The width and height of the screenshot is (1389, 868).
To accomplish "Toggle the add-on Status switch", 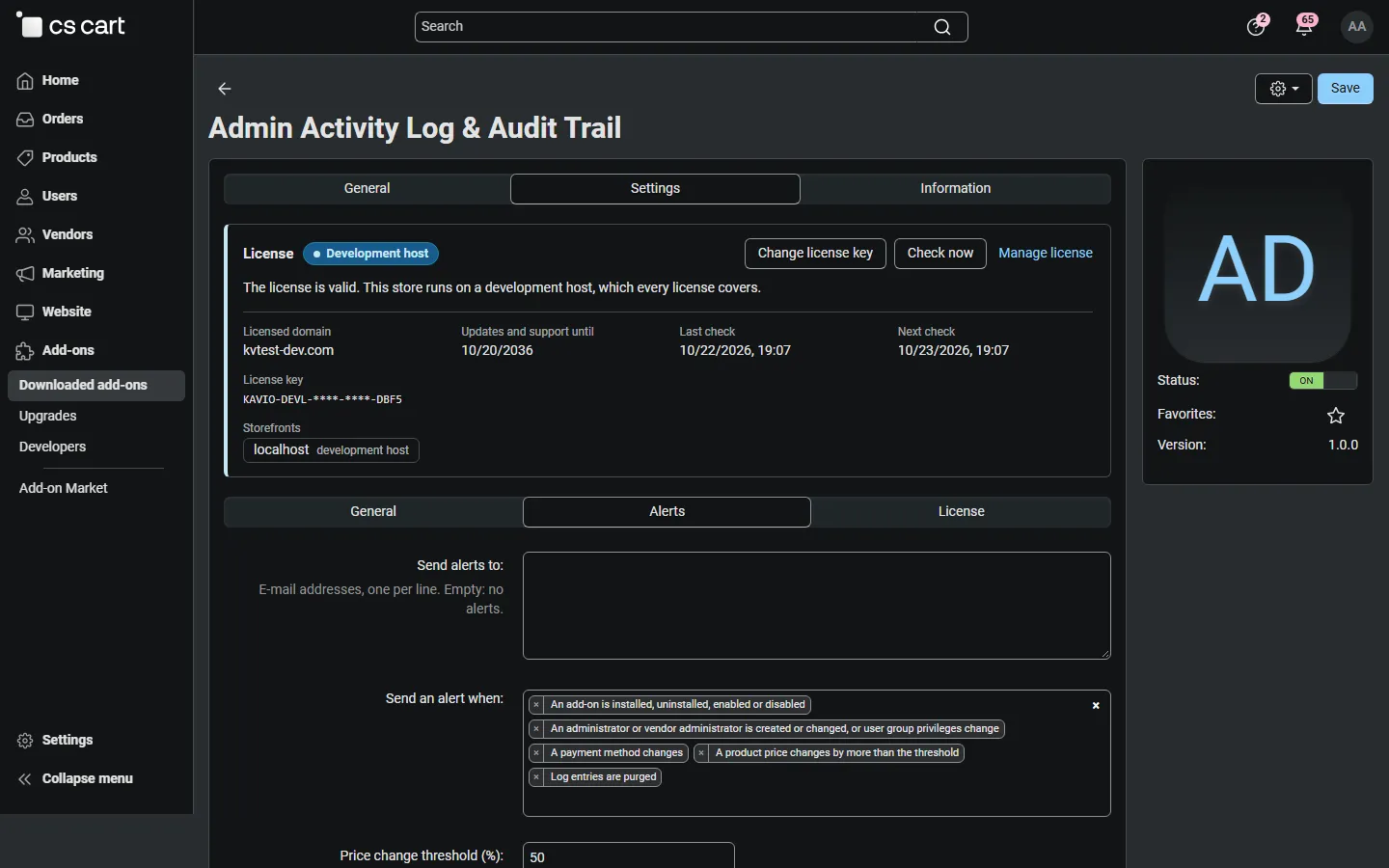I will coord(1323,381).
